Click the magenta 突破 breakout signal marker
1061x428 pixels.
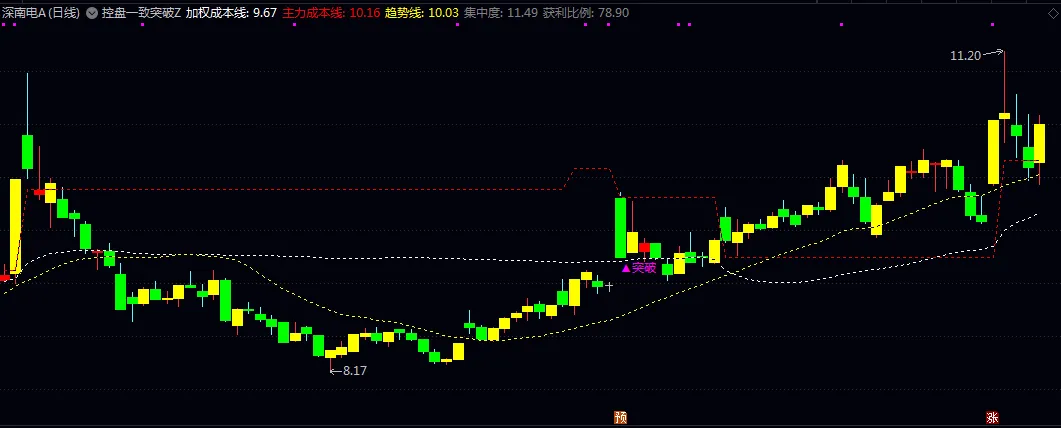pos(639,268)
